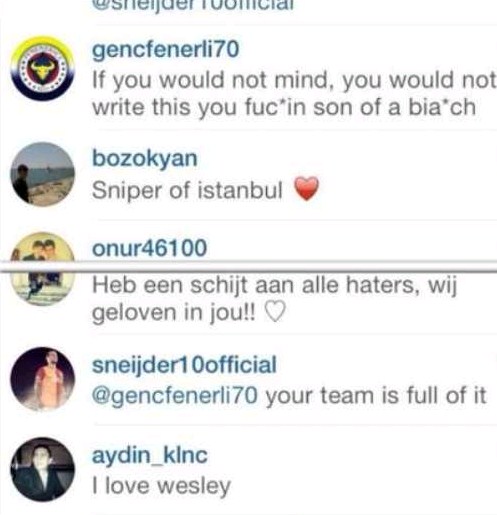The height and width of the screenshot is (515, 497).
Task: Select the 'Sniper of istanbul' comment text
Action: [187, 190]
